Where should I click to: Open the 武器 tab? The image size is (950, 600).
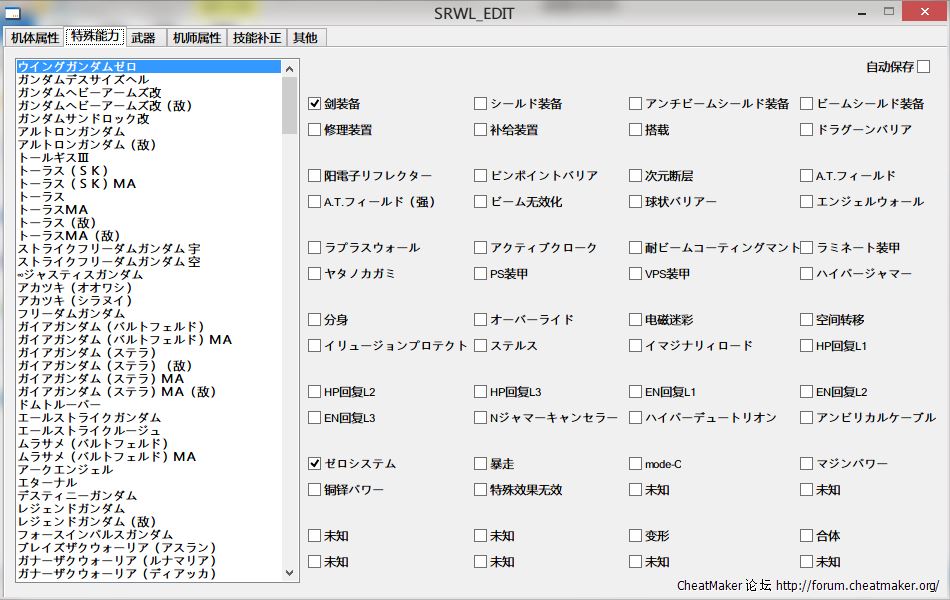pyautogui.click(x=143, y=38)
